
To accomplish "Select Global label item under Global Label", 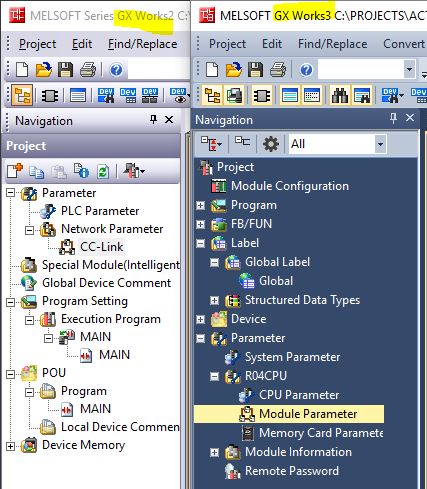I will tap(276, 281).
